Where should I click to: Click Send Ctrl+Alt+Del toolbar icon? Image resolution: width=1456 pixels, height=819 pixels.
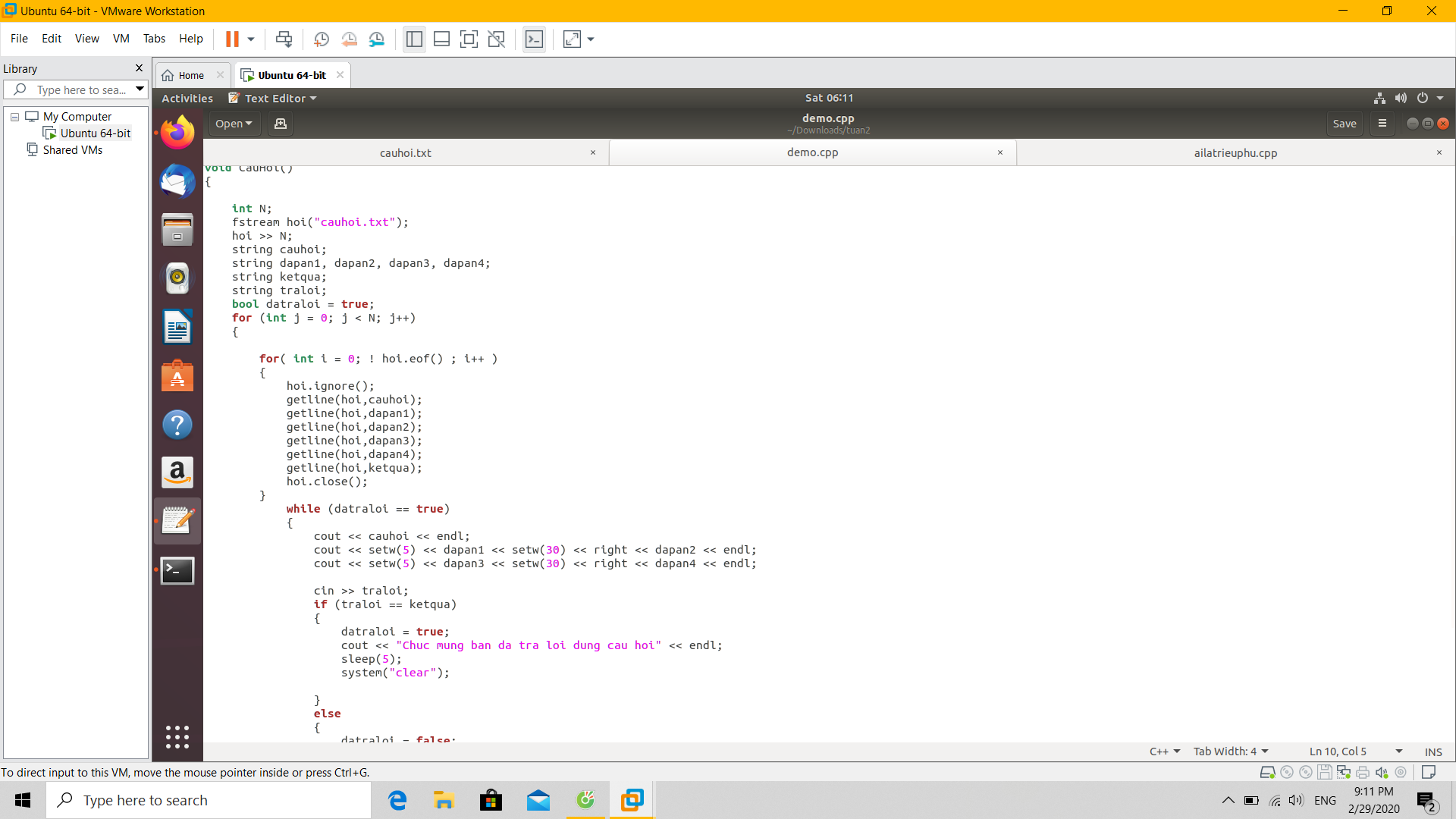(x=284, y=39)
